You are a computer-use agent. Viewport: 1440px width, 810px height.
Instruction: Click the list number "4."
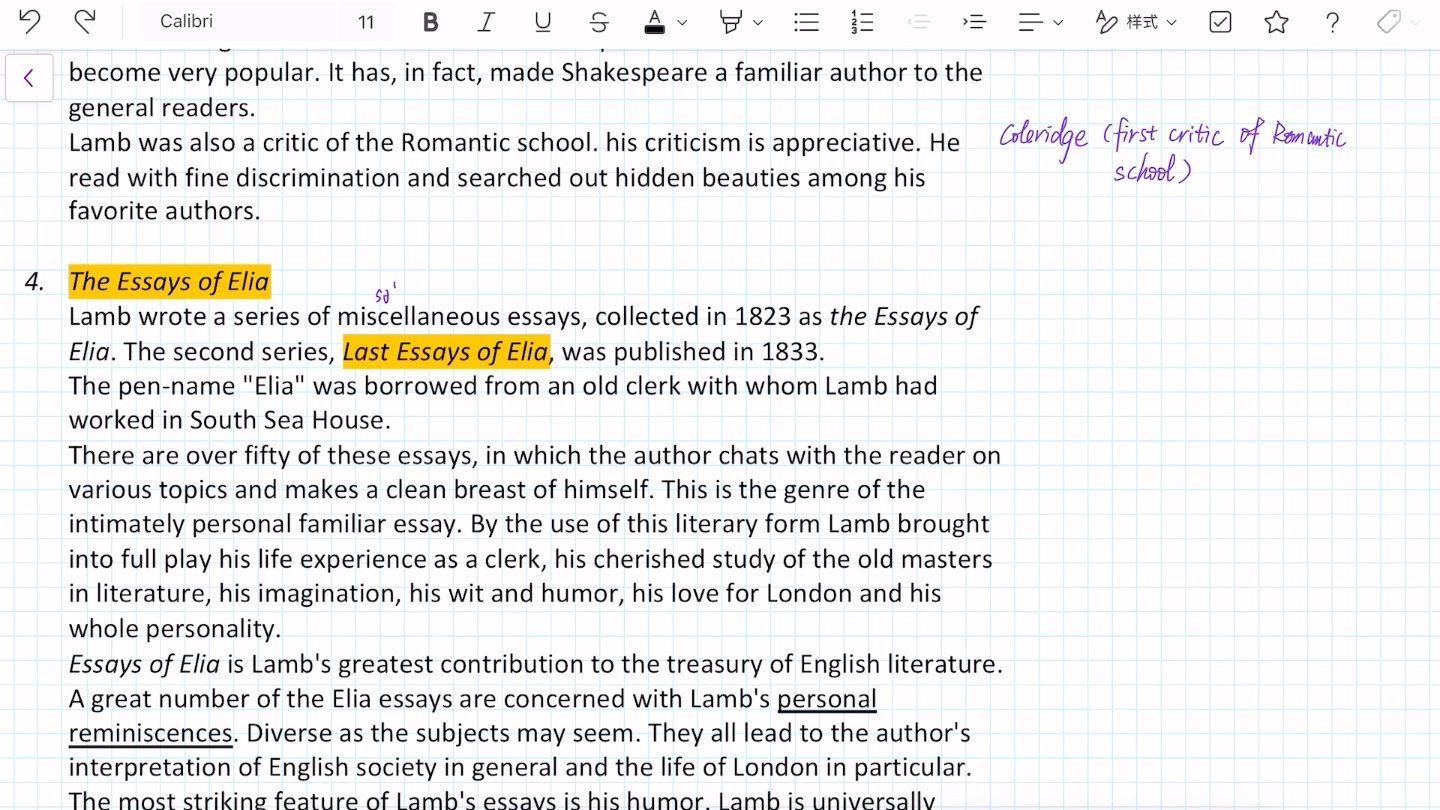[35, 282]
